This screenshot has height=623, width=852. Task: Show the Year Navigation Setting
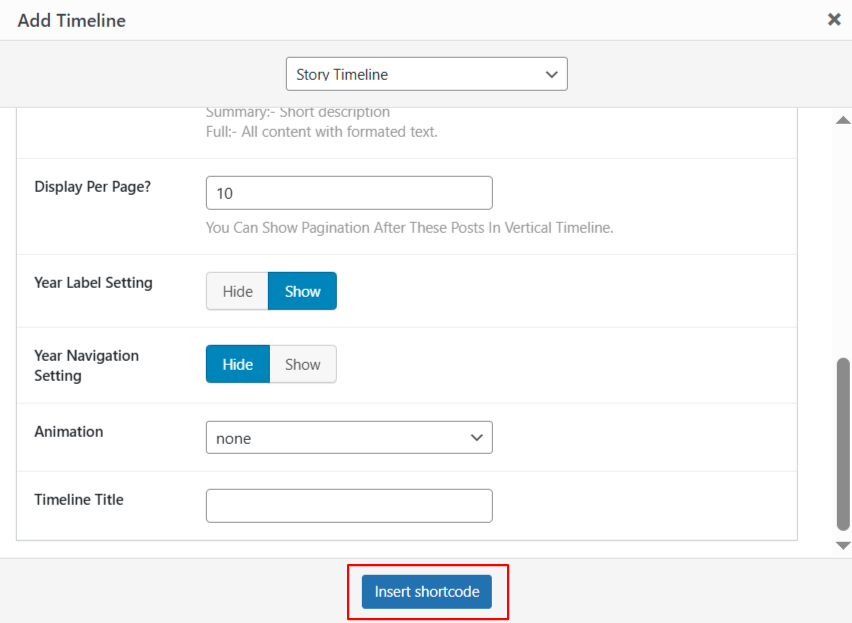coord(303,364)
